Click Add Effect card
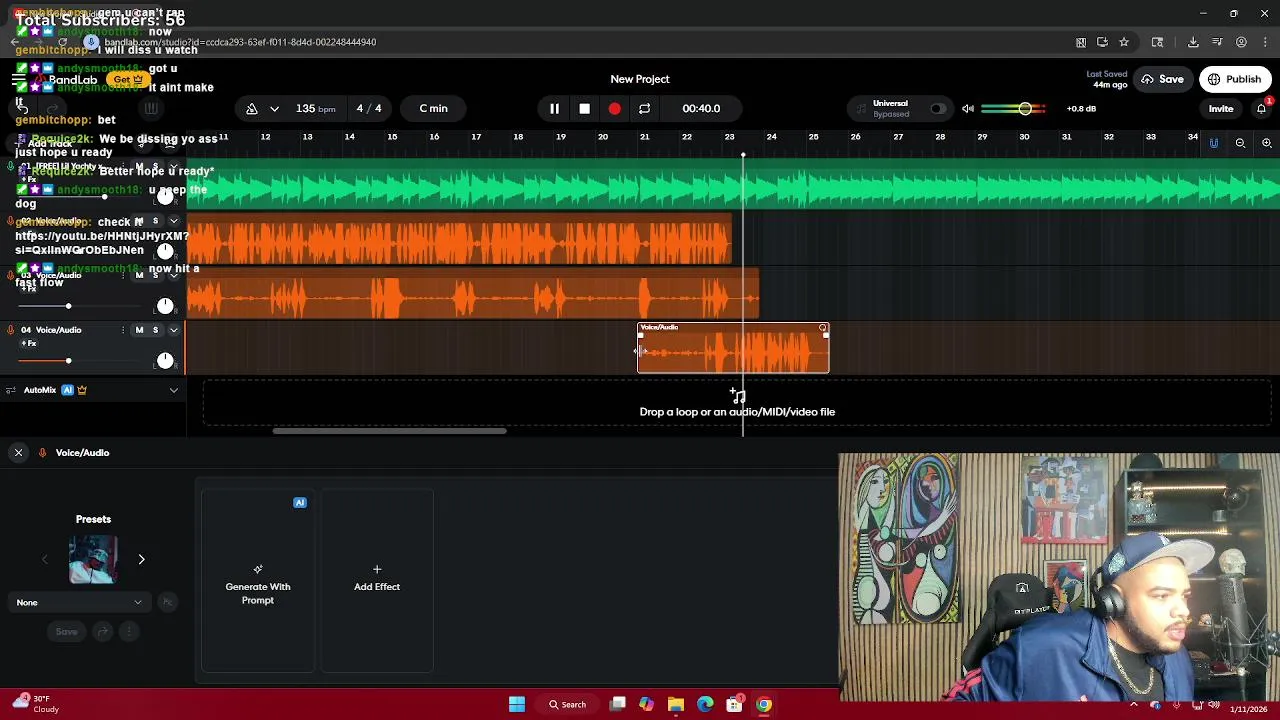This screenshot has width=1280, height=720. 377,582
